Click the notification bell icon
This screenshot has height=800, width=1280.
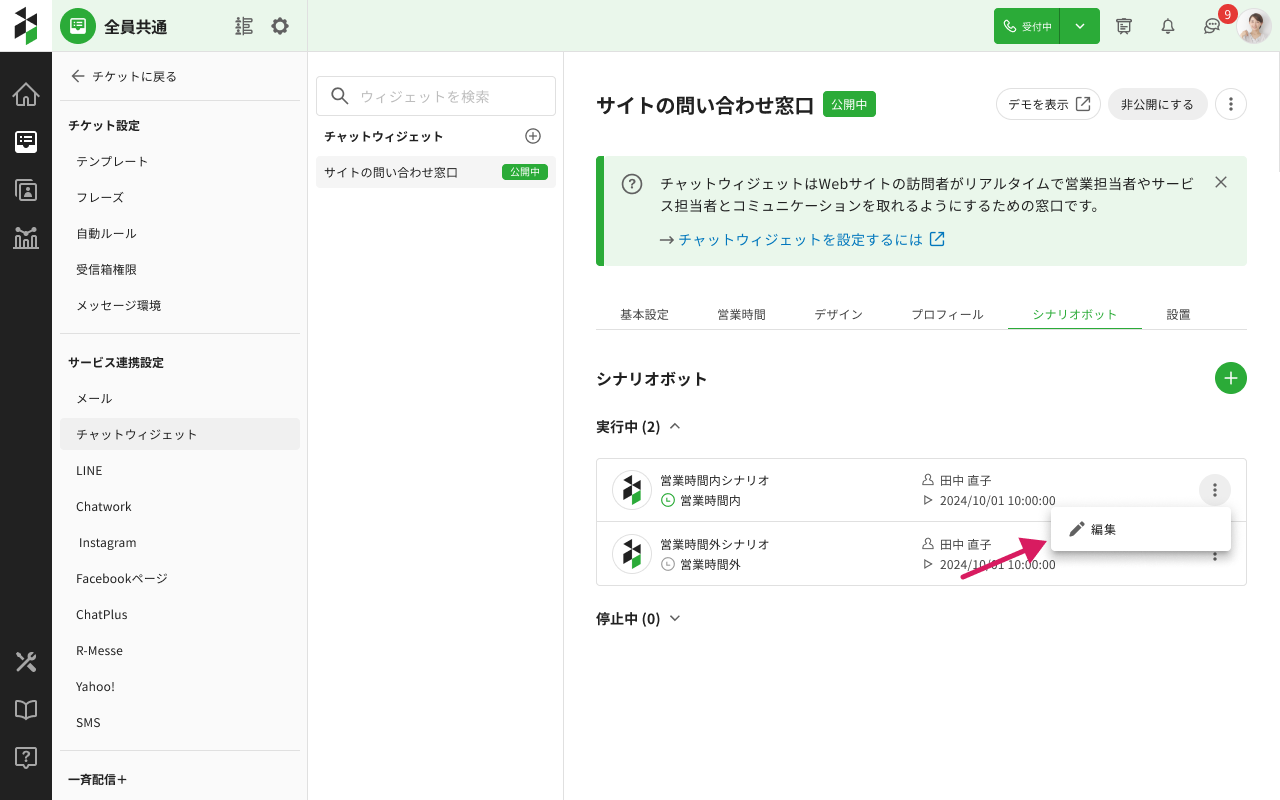(x=1167, y=26)
